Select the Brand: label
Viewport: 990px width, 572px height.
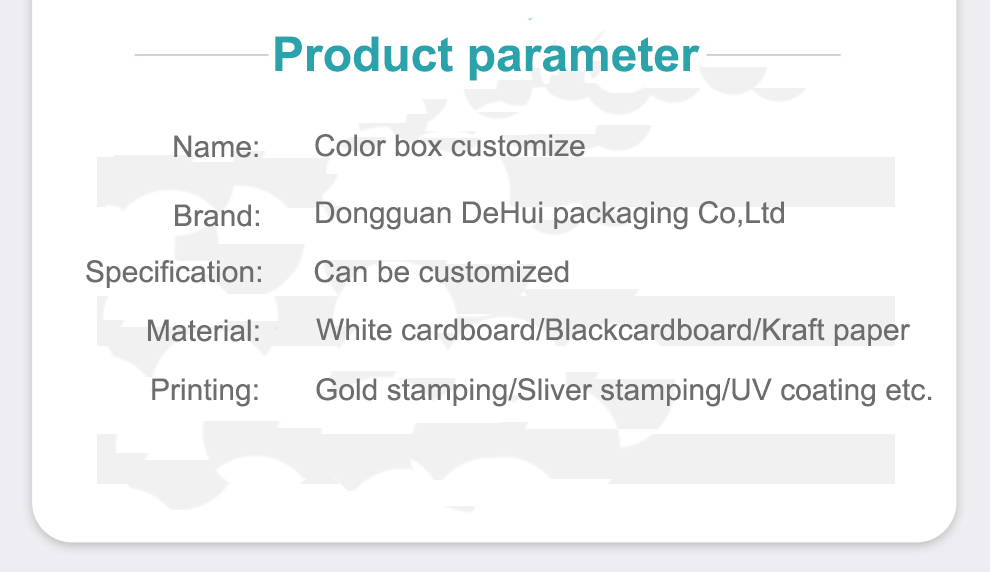click(x=217, y=216)
